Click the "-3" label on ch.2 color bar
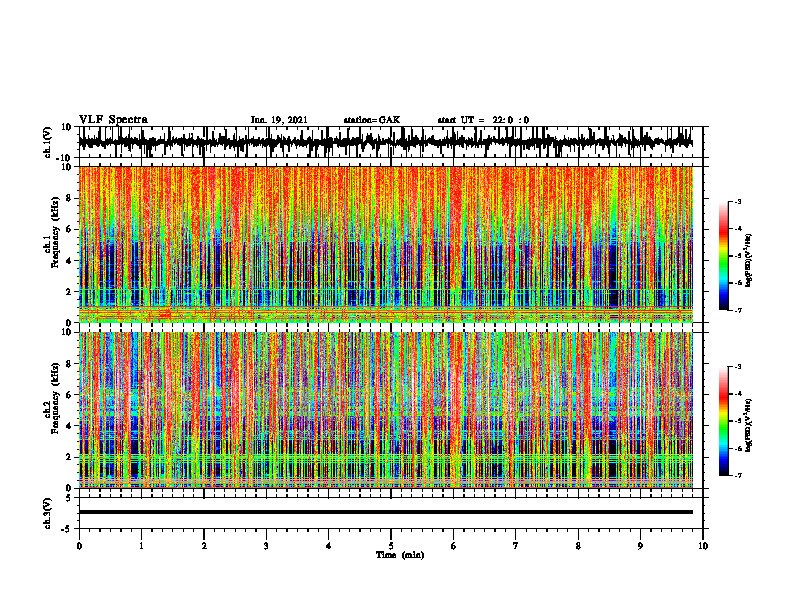Image resolution: width=792 pixels, height=612 pixels. tap(738, 367)
